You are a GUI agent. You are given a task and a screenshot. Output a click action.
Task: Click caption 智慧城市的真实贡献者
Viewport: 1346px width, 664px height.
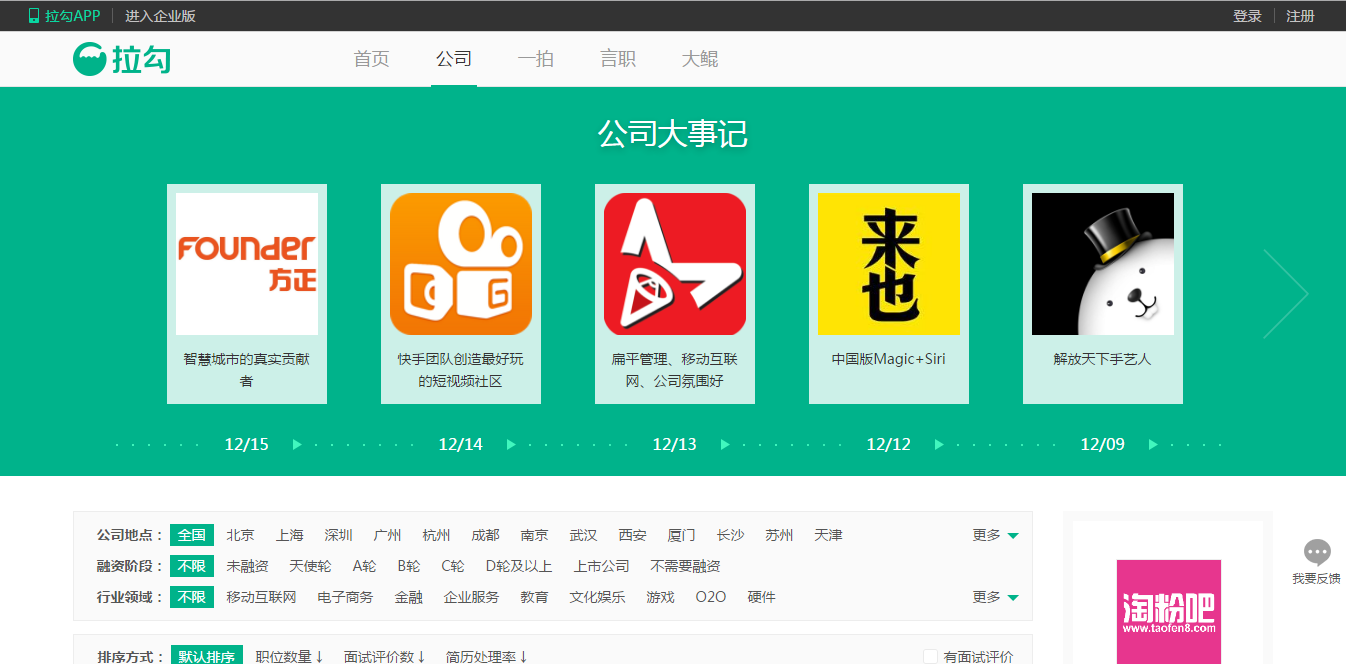click(247, 370)
